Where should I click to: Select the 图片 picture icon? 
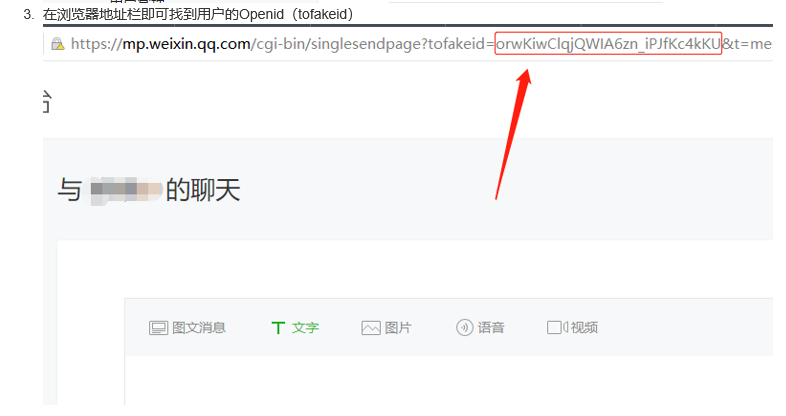point(371,328)
